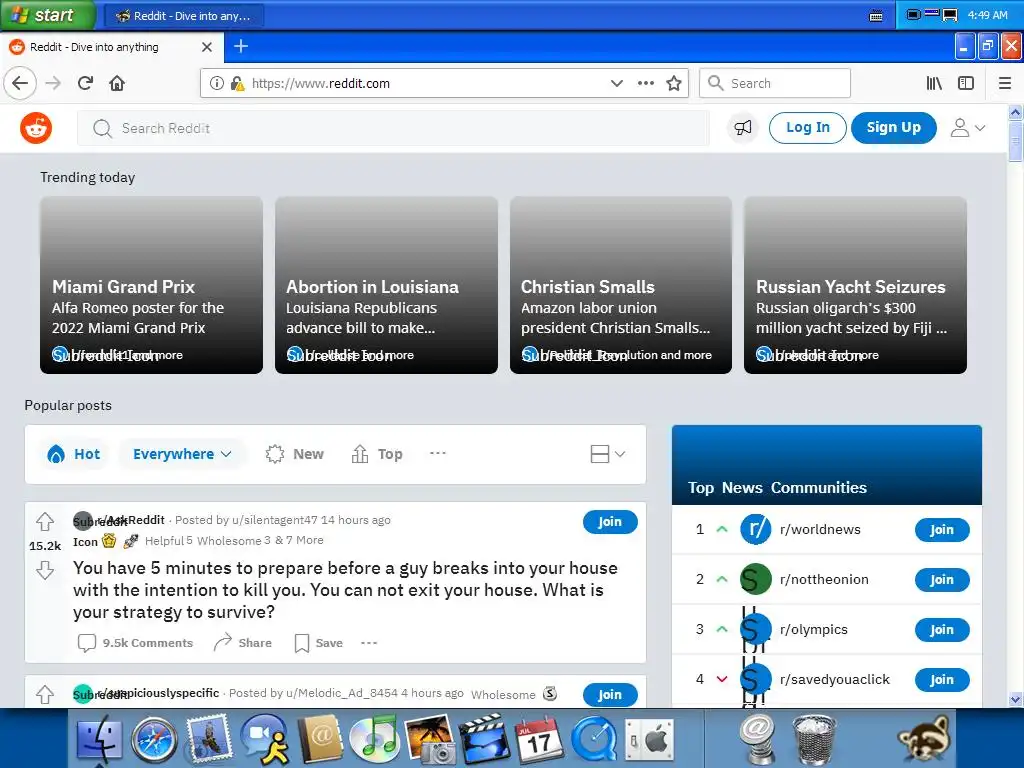The height and width of the screenshot is (768, 1024).
Task: Select the Reddit - Dive into anything tab
Action: [x=111, y=47]
